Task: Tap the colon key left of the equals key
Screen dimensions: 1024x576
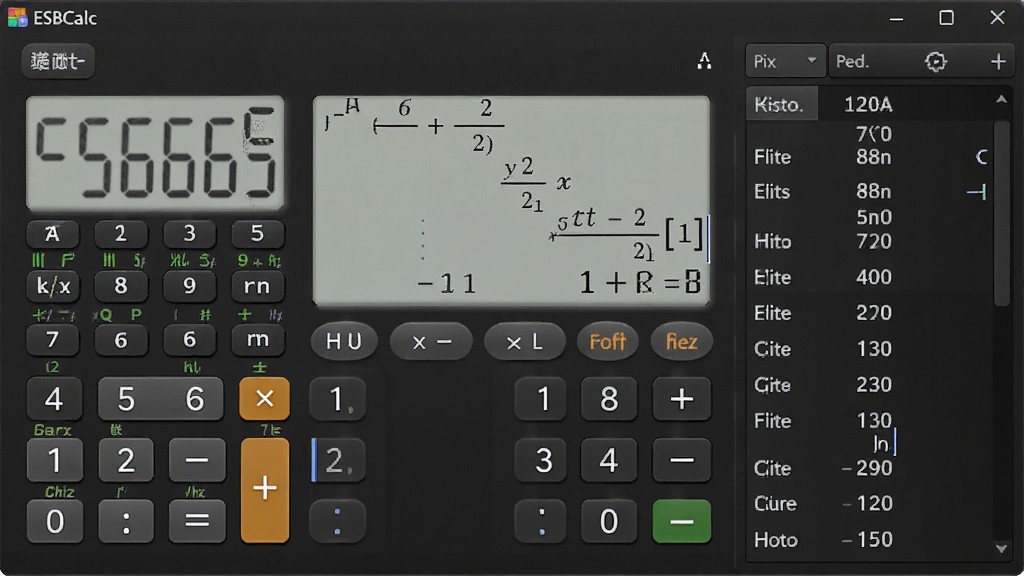Action: [126, 521]
